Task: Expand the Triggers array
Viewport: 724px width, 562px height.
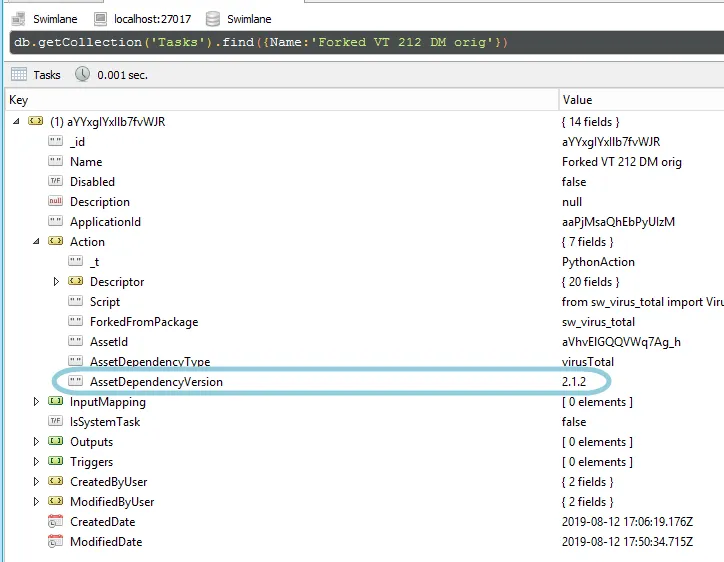Action: point(36,461)
